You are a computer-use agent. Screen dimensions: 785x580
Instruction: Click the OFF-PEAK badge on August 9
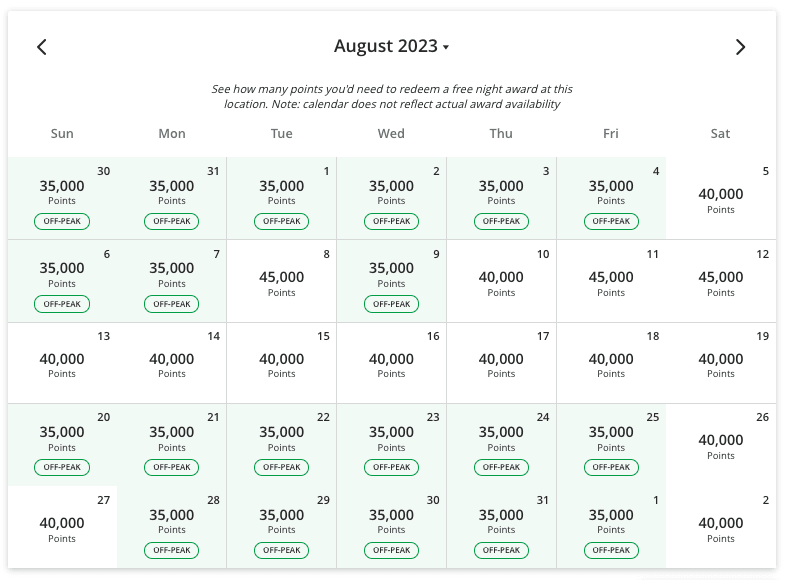point(391,304)
